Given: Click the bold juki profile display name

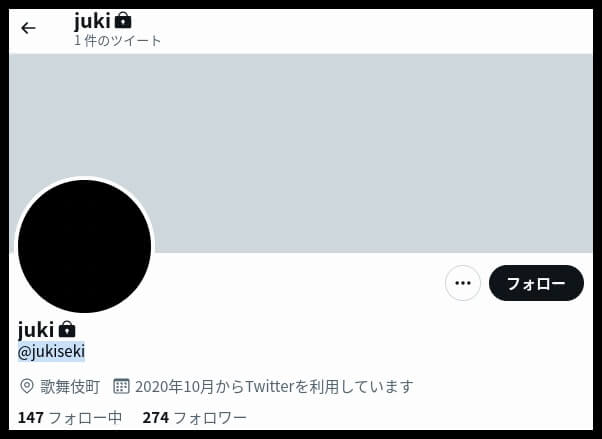Looking at the screenshot, I should 36,330.
